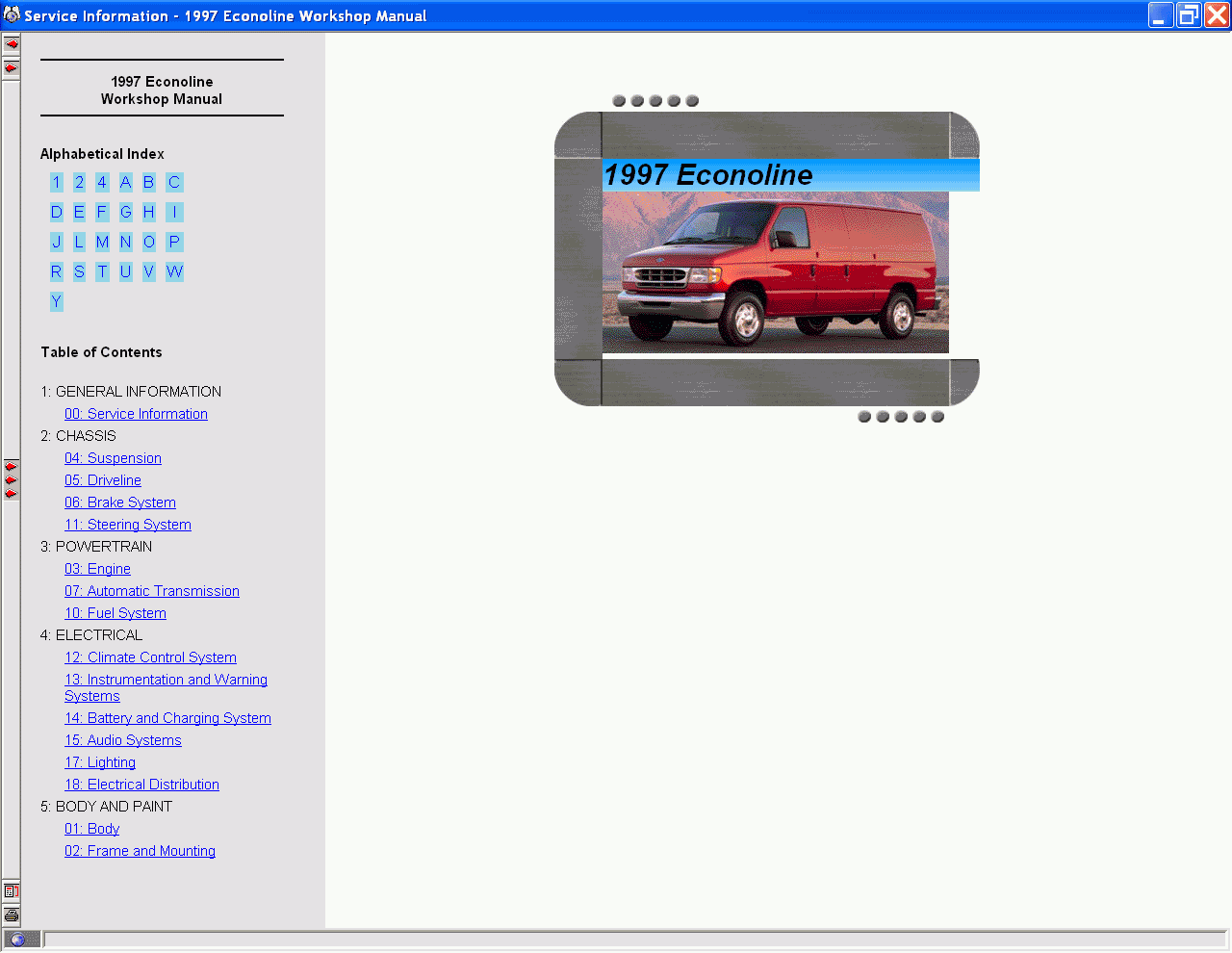Go to index letter S

coord(79,271)
